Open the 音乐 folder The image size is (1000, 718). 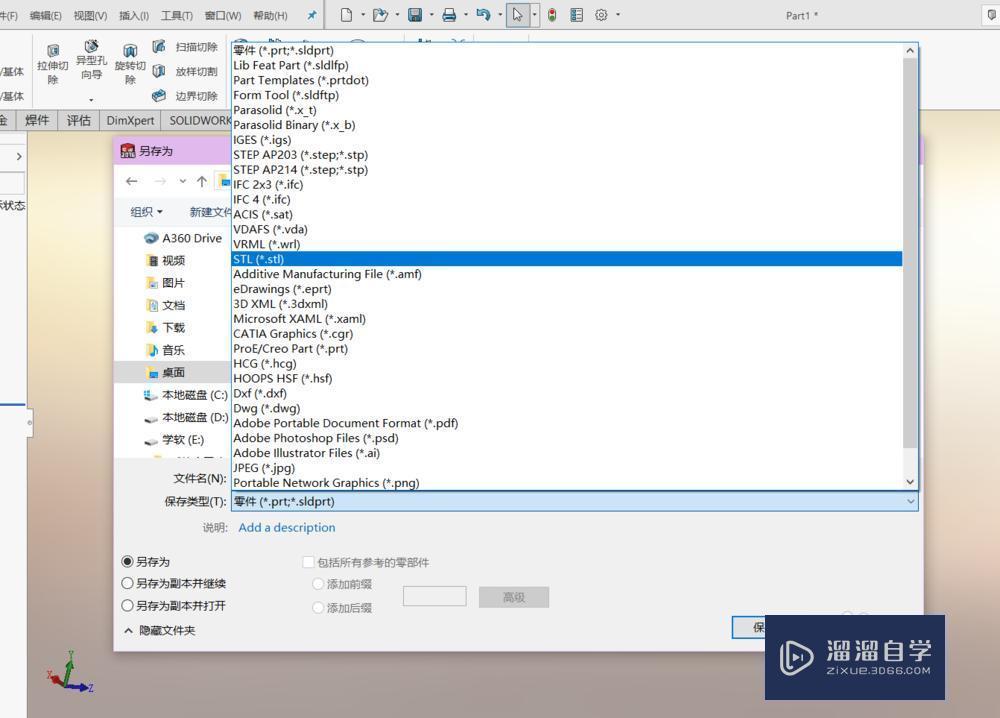click(x=166, y=349)
